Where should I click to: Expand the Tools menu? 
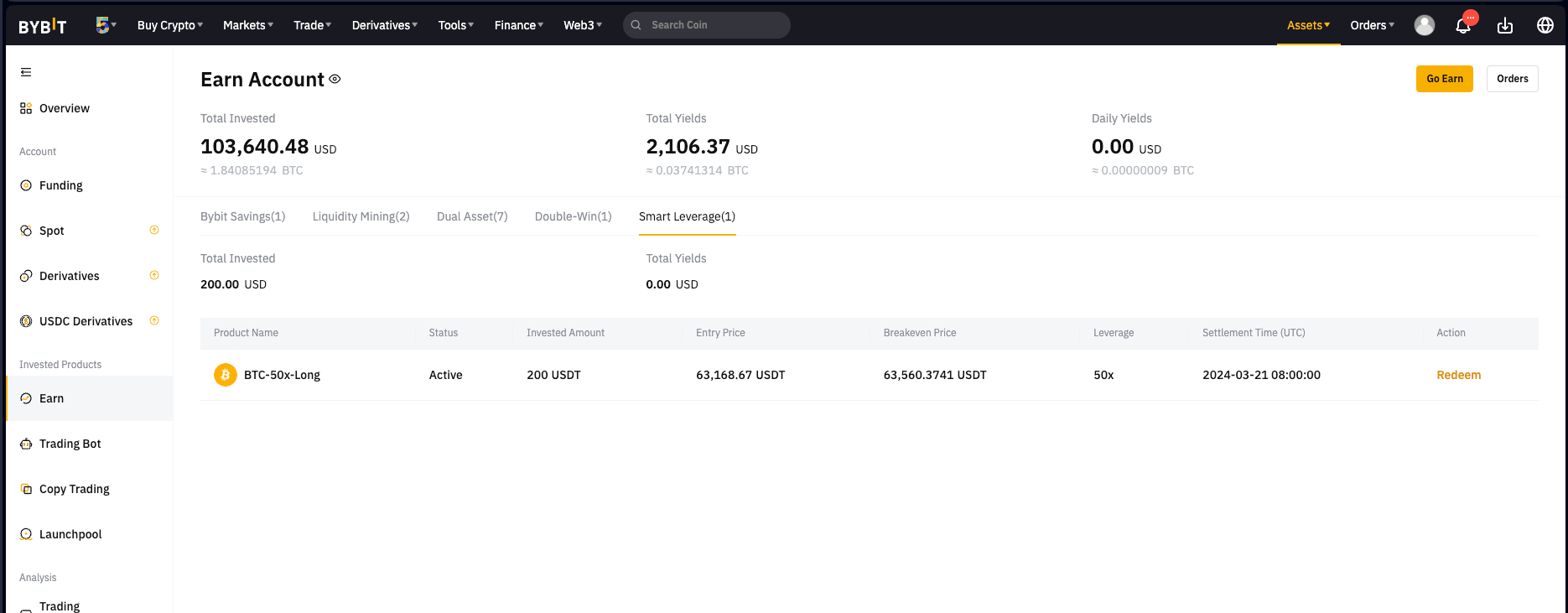click(x=456, y=25)
